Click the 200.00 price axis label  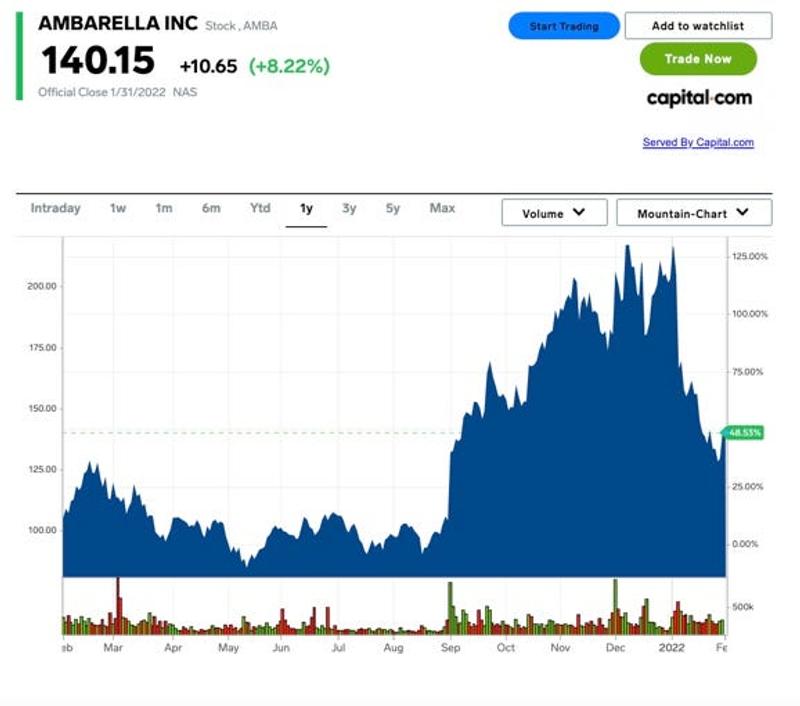[x=42, y=286]
